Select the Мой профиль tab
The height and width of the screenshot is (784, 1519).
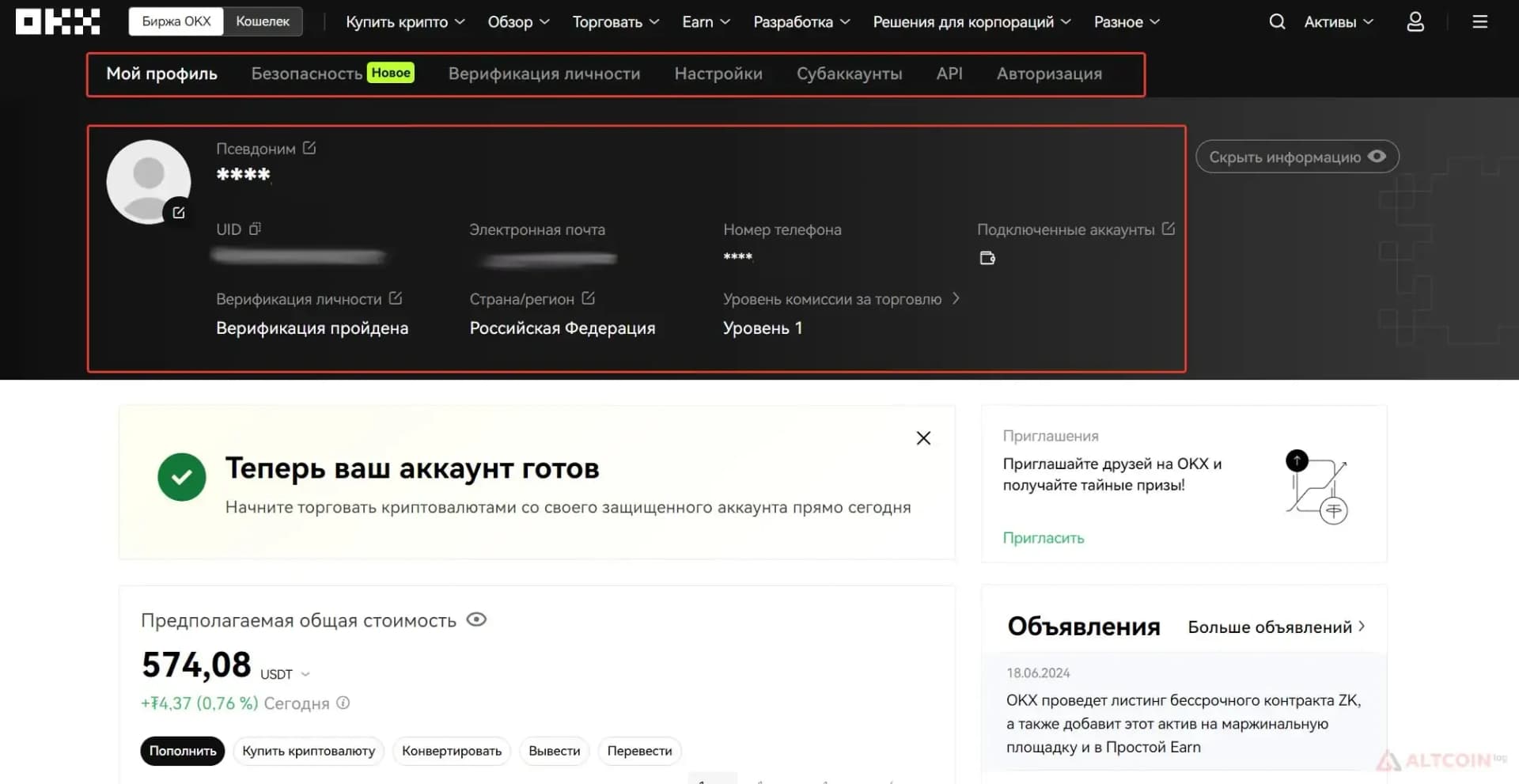tap(161, 74)
